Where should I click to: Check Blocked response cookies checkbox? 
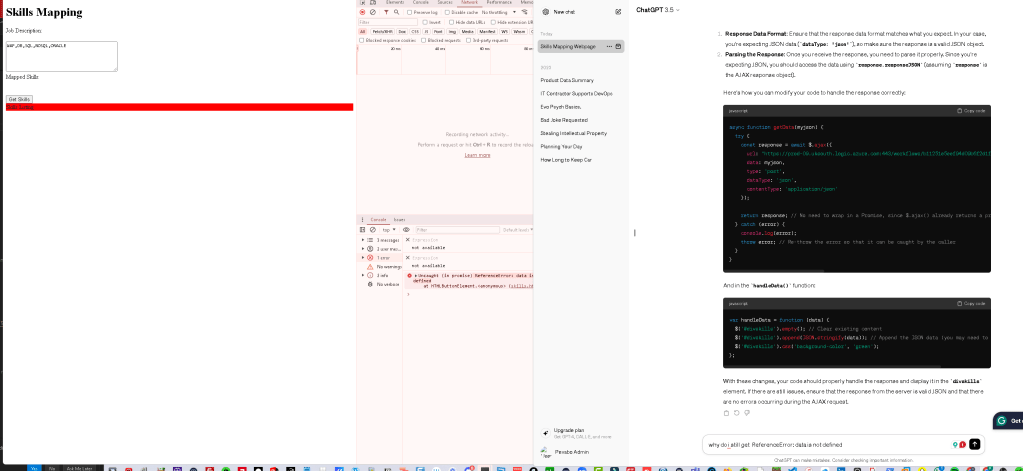point(361,40)
